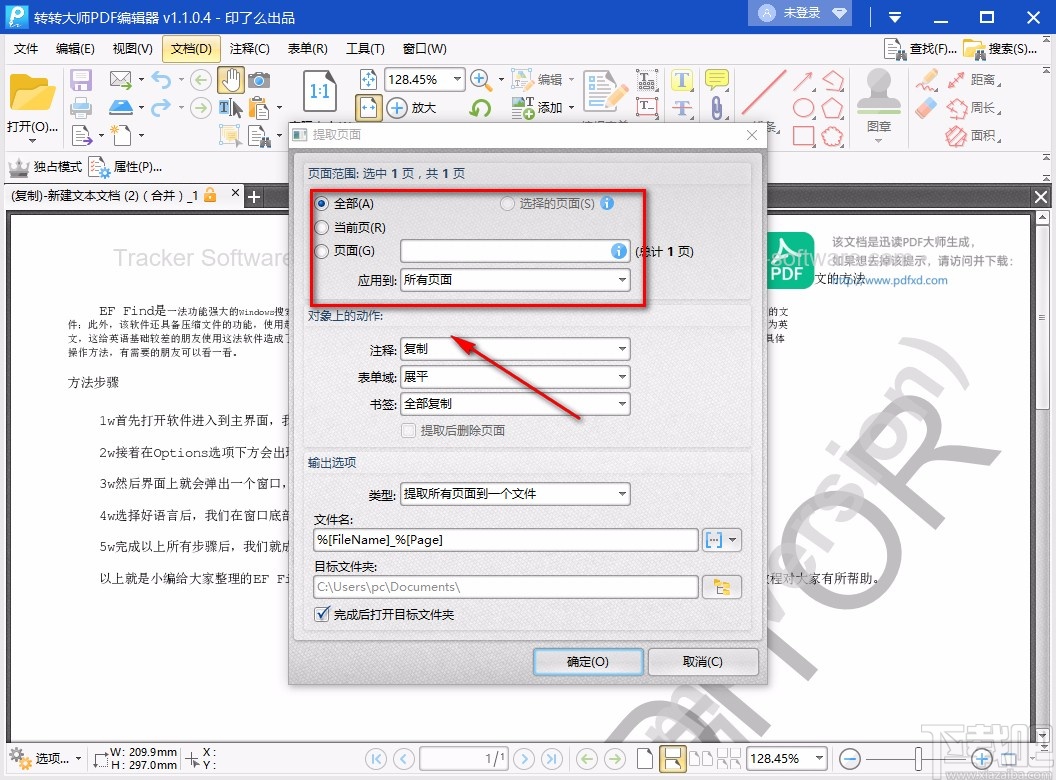Open the 注释 action dropdown
The image size is (1056, 780).
click(x=515, y=349)
